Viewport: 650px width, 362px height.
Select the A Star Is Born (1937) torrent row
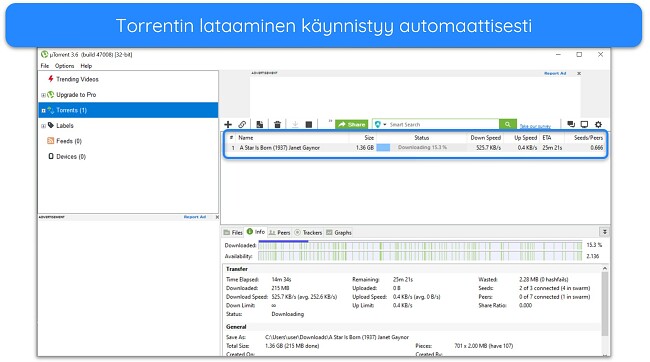415,148
